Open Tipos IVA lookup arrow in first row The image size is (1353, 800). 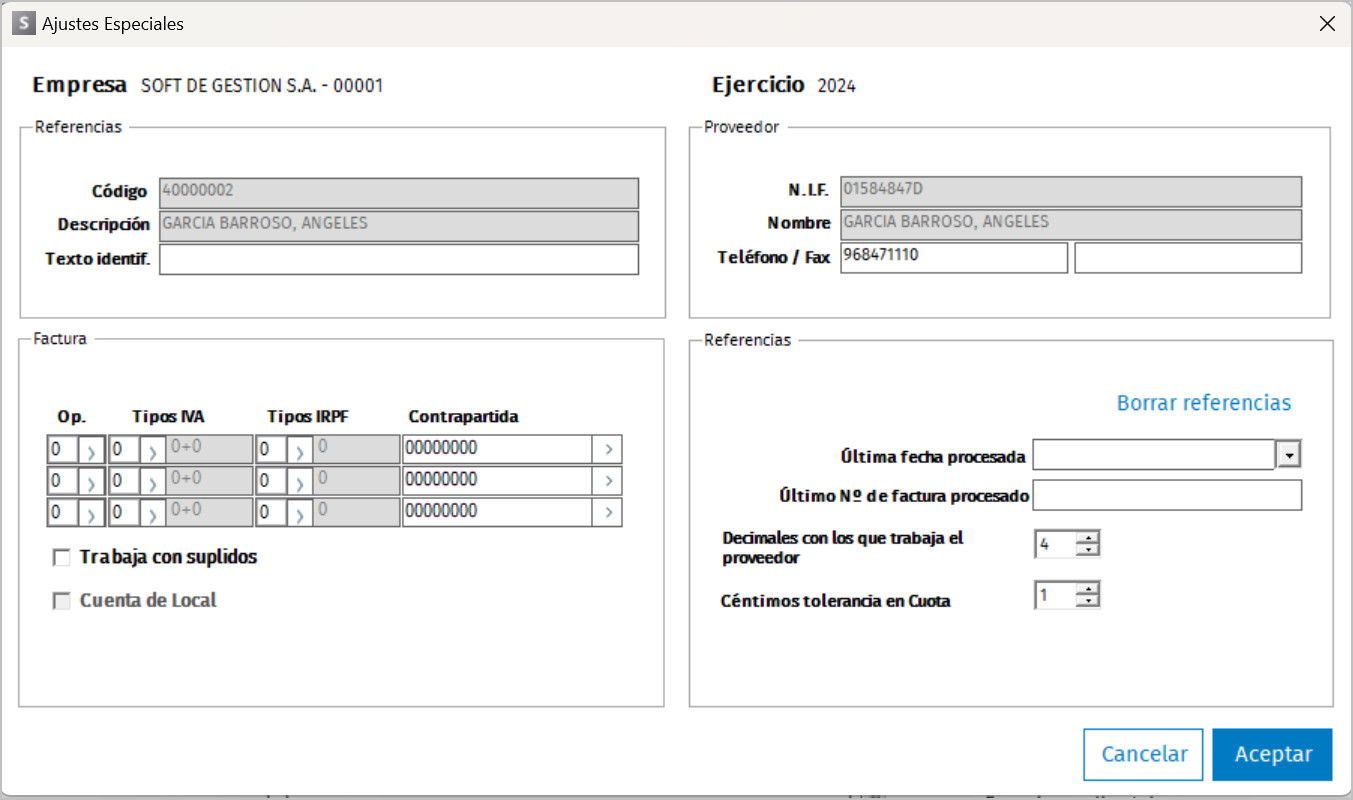(x=152, y=450)
